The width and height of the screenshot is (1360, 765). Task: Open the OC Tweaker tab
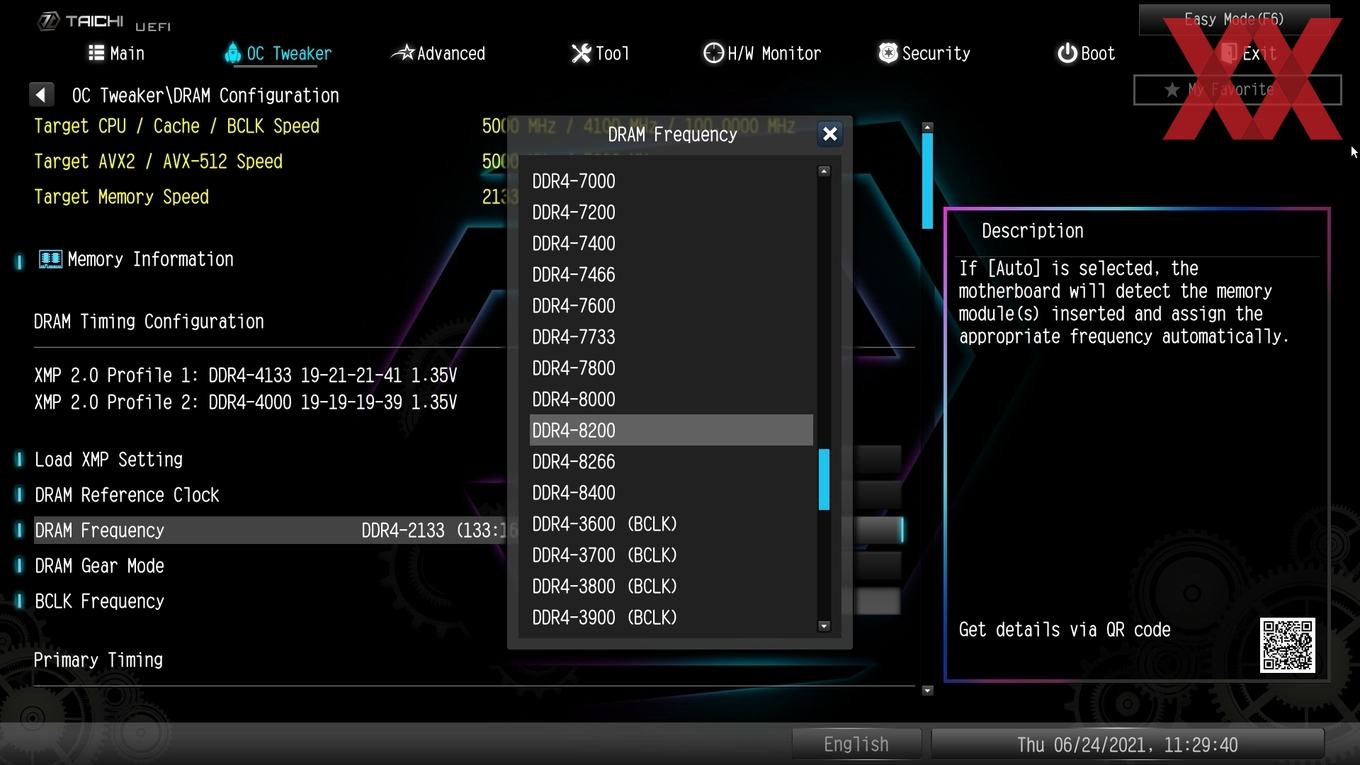click(278, 53)
